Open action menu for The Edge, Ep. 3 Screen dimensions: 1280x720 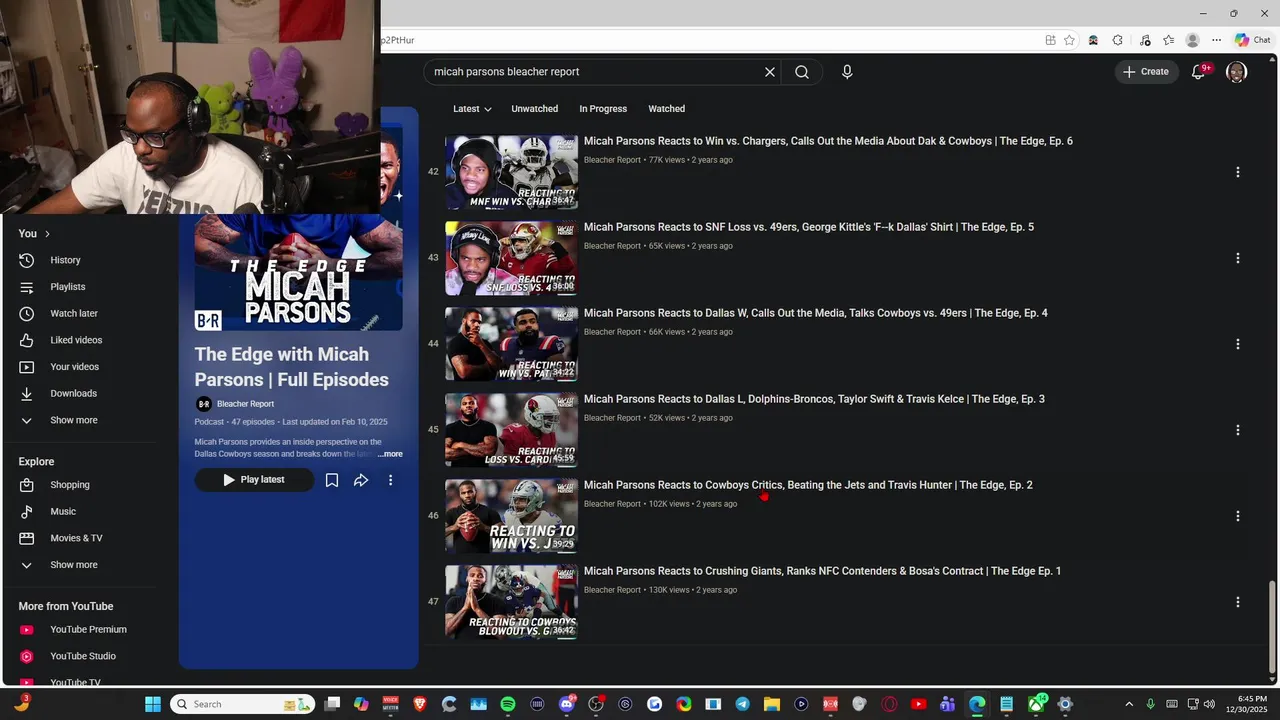coord(1238,430)
